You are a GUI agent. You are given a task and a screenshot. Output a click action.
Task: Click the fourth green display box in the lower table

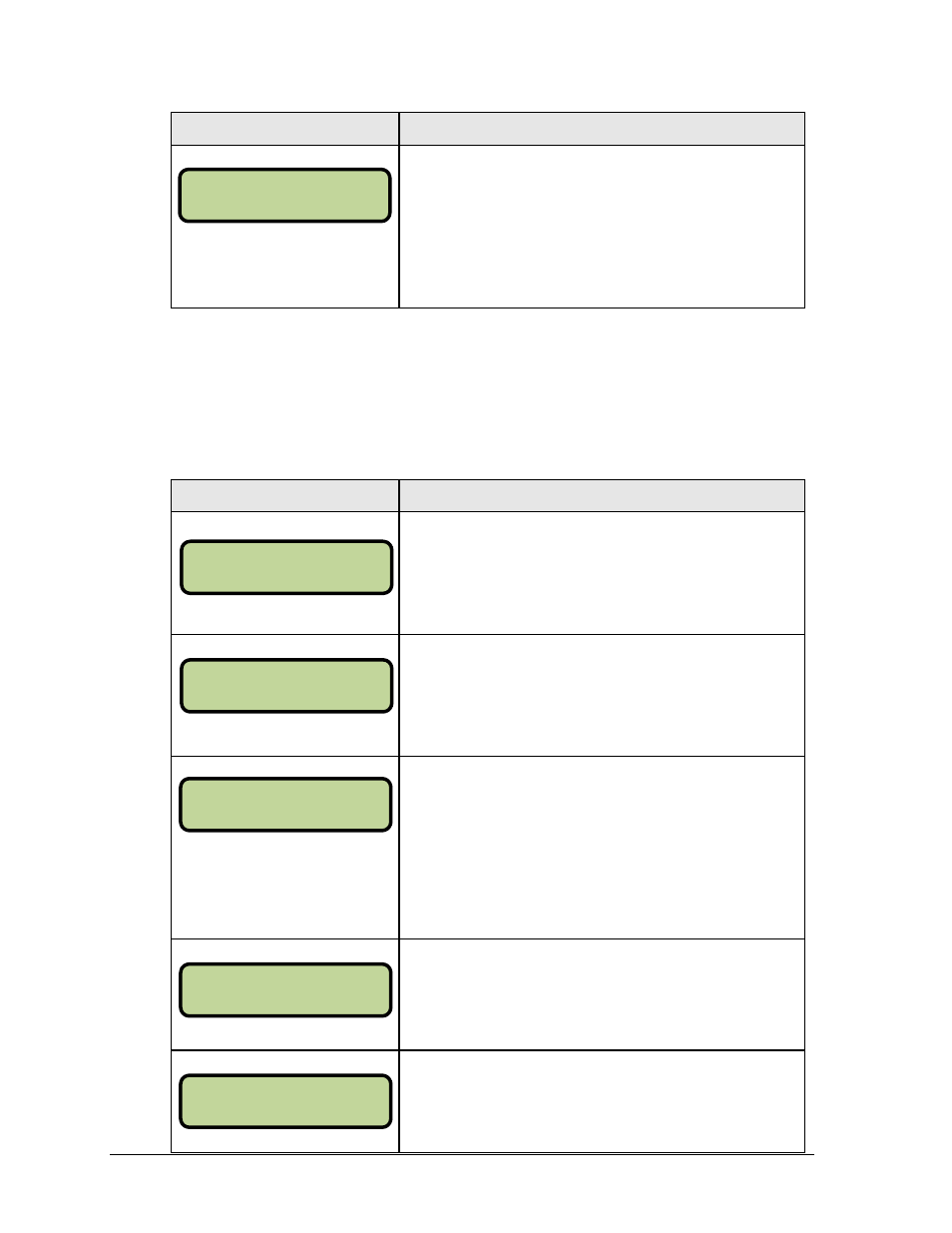285,989
